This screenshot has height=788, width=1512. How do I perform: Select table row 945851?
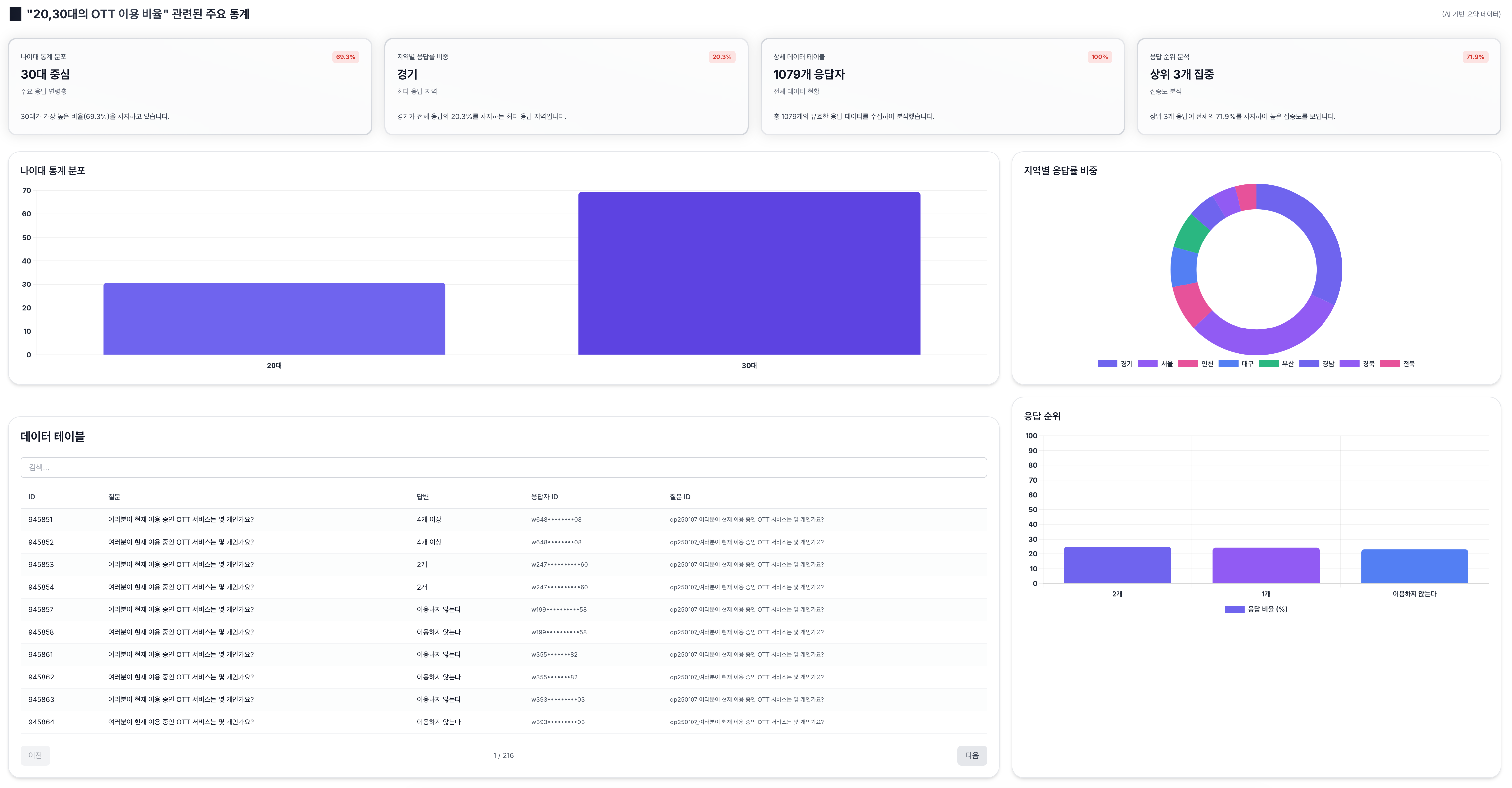pos(503,520)
